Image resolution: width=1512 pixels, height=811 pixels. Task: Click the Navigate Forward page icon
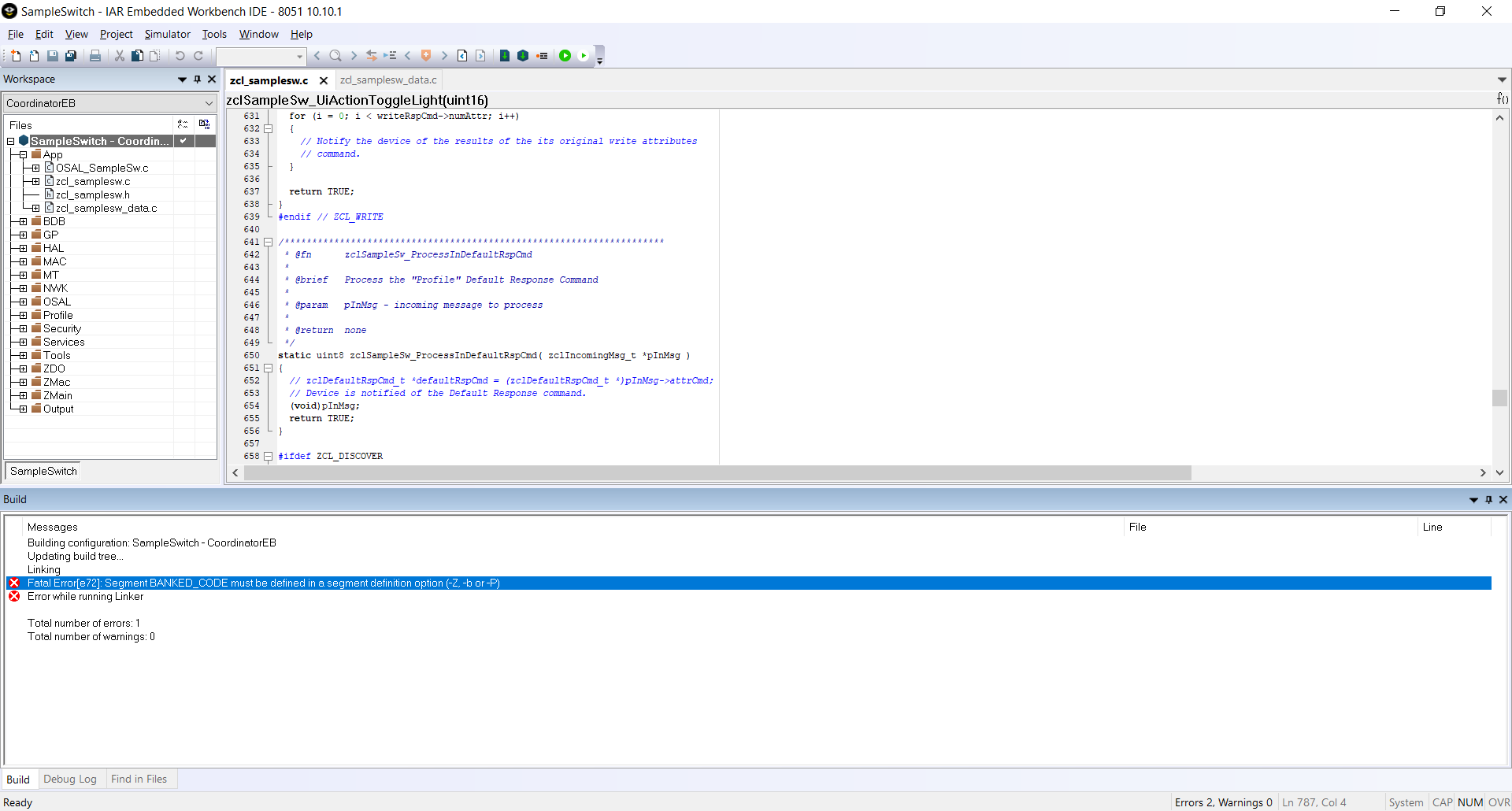(480, 56)
